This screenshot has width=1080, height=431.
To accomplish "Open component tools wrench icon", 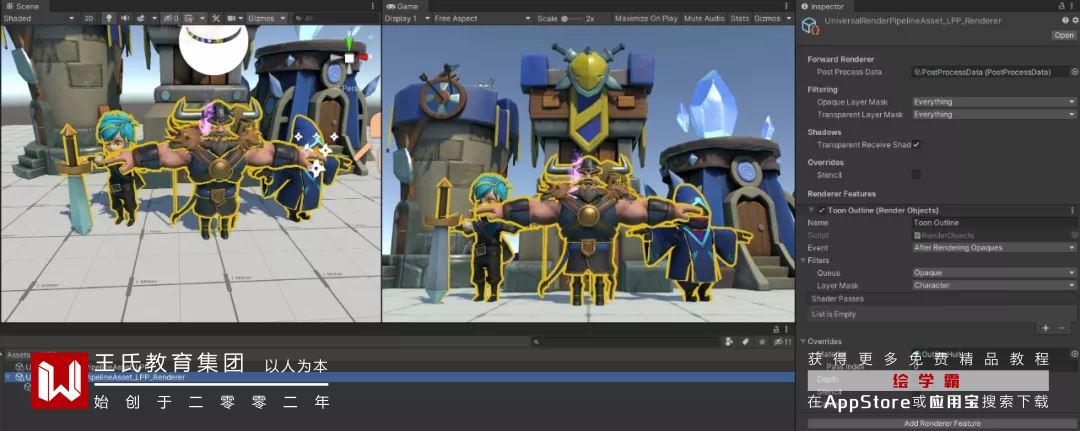I will [216, 19].
